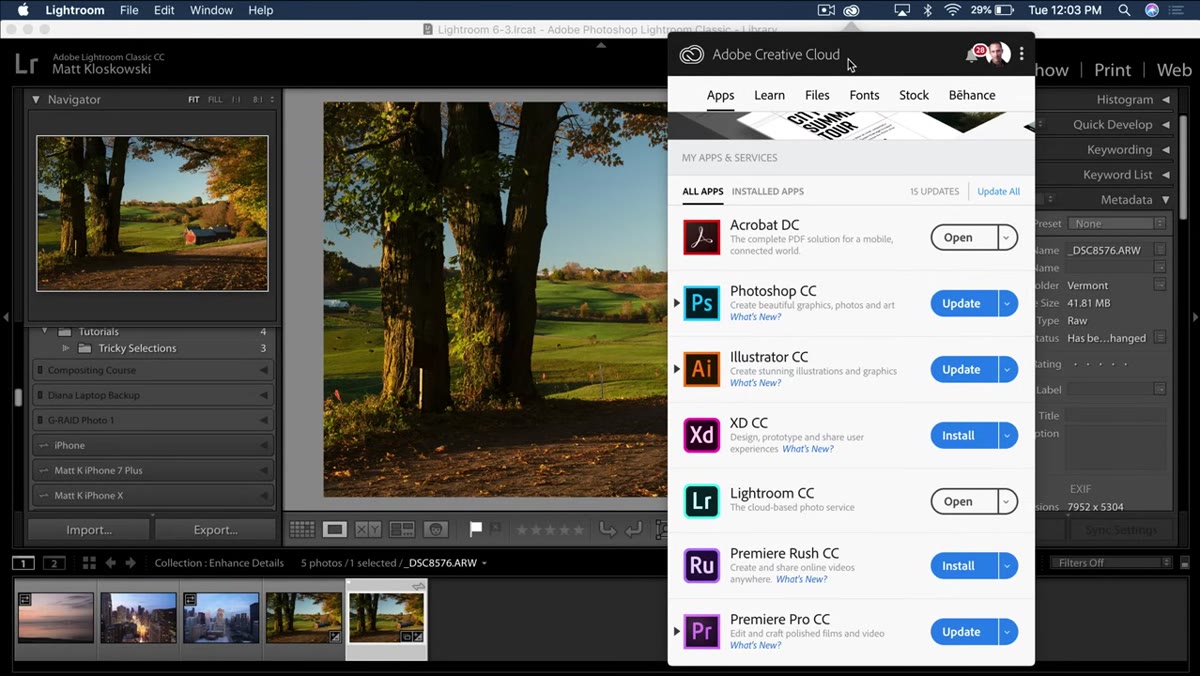1200x676 pixels.
Task: Open Premiere Rush CC What's New link
Action: pos(801,579)
